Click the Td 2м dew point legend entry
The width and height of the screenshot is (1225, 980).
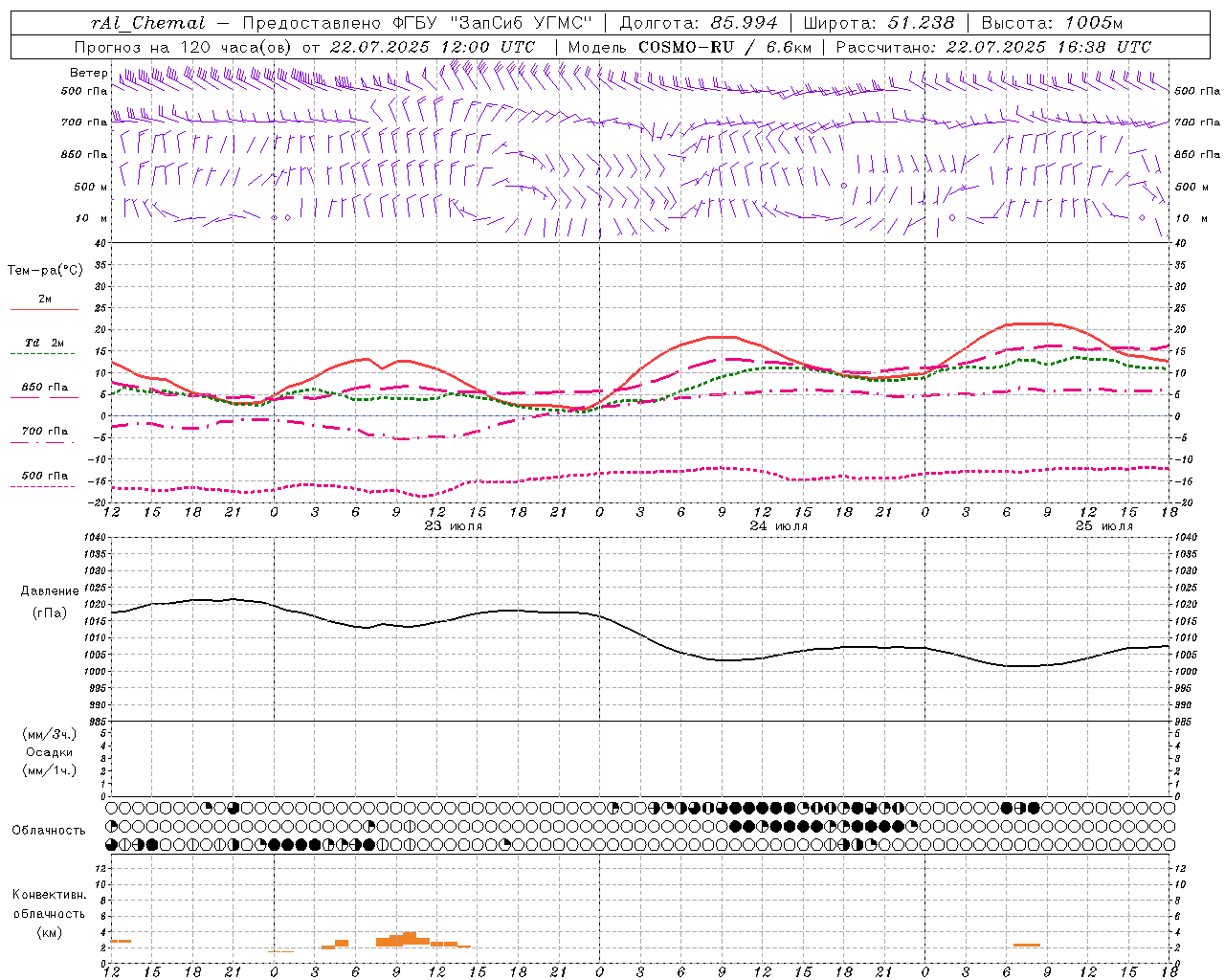(45, 343)
